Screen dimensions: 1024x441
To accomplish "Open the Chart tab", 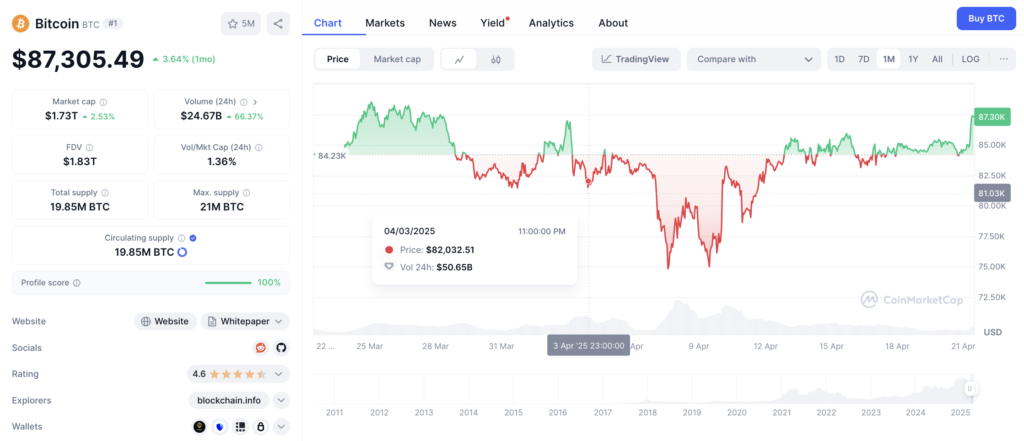I will 328,23.
